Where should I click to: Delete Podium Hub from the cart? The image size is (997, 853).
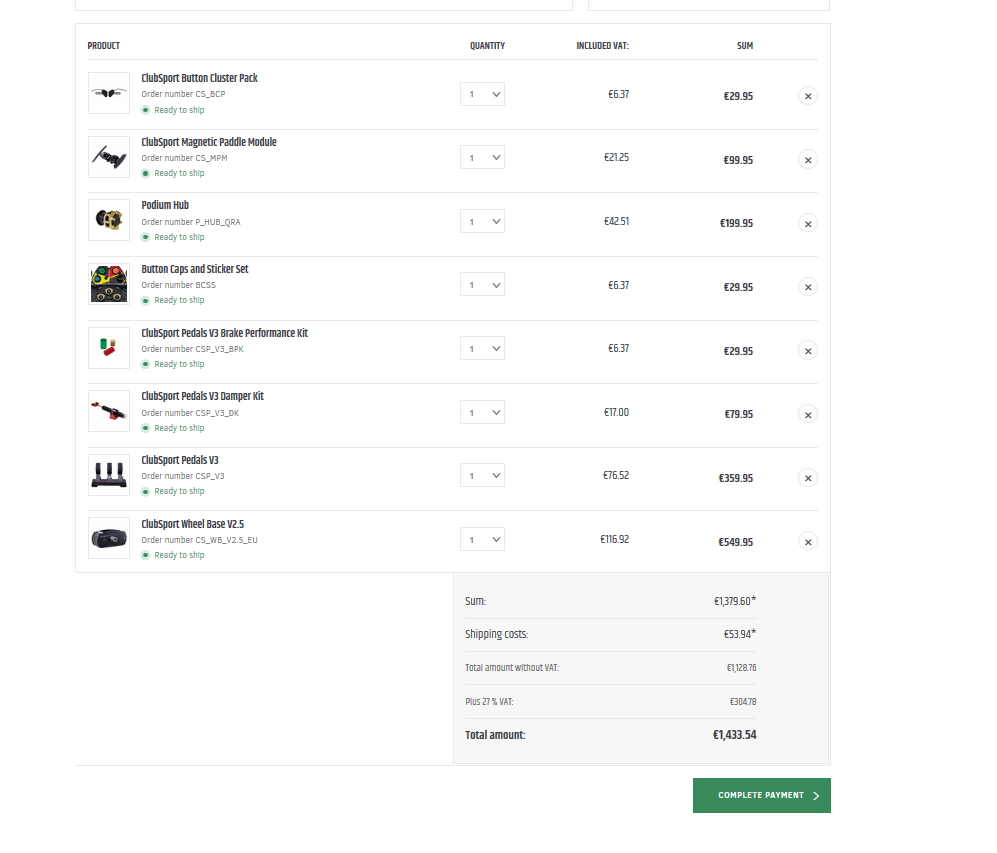pos(808,224)
